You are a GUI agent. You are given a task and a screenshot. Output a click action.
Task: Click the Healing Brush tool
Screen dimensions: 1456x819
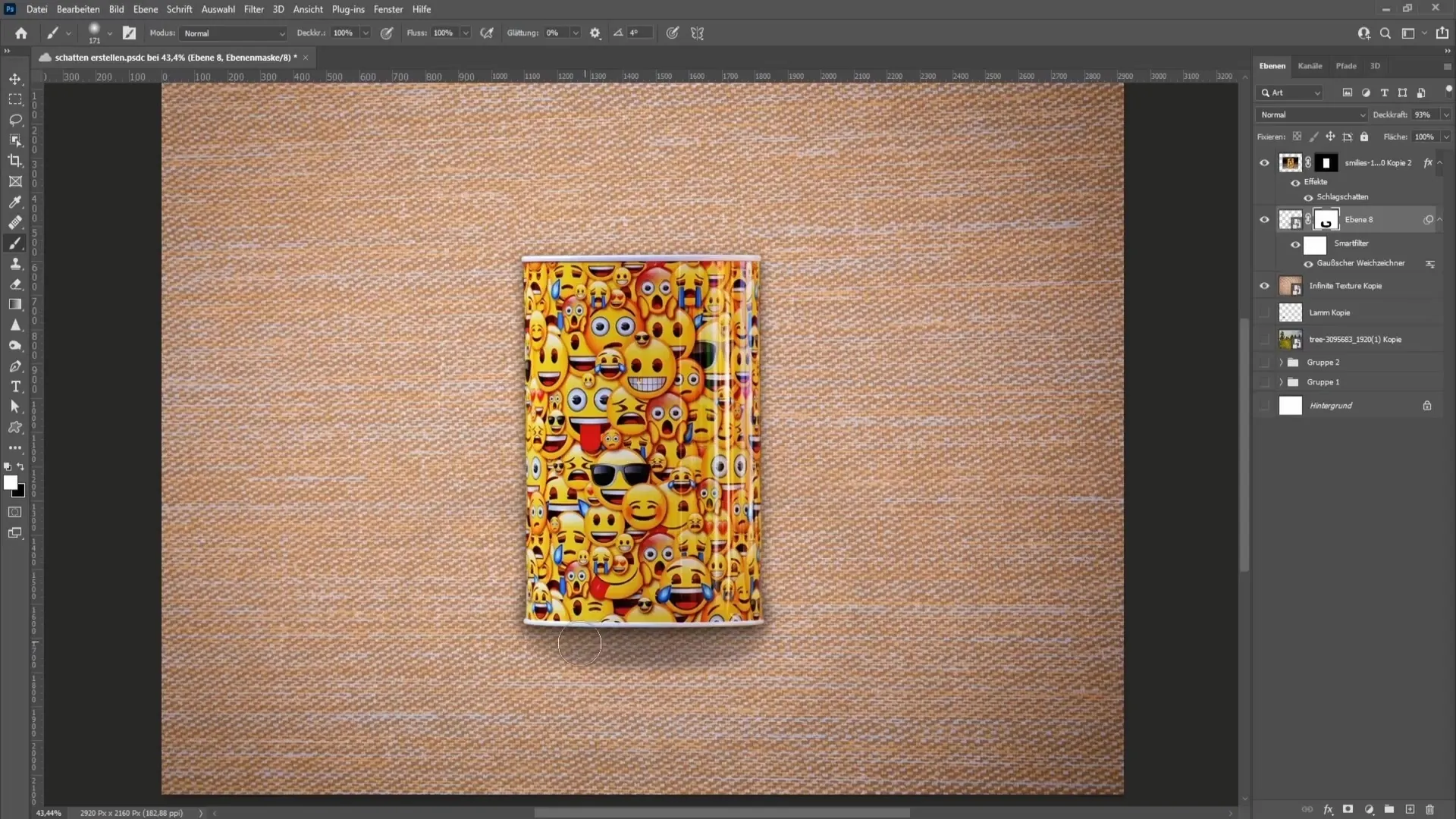coord(15,222)
